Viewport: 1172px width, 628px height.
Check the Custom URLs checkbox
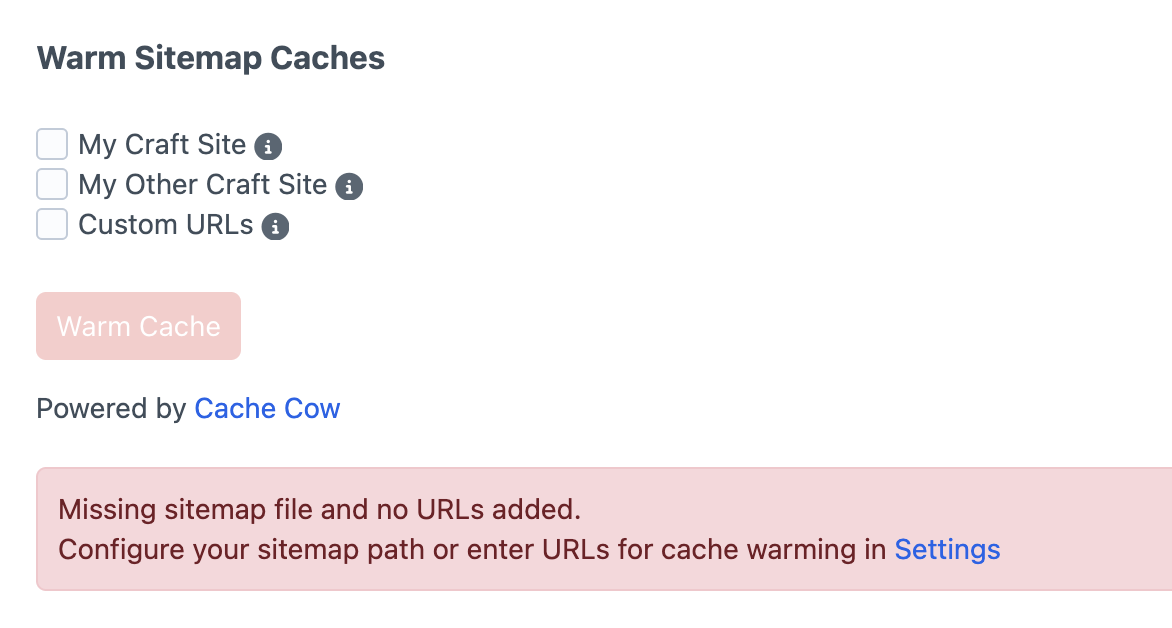tap(52, 224)
